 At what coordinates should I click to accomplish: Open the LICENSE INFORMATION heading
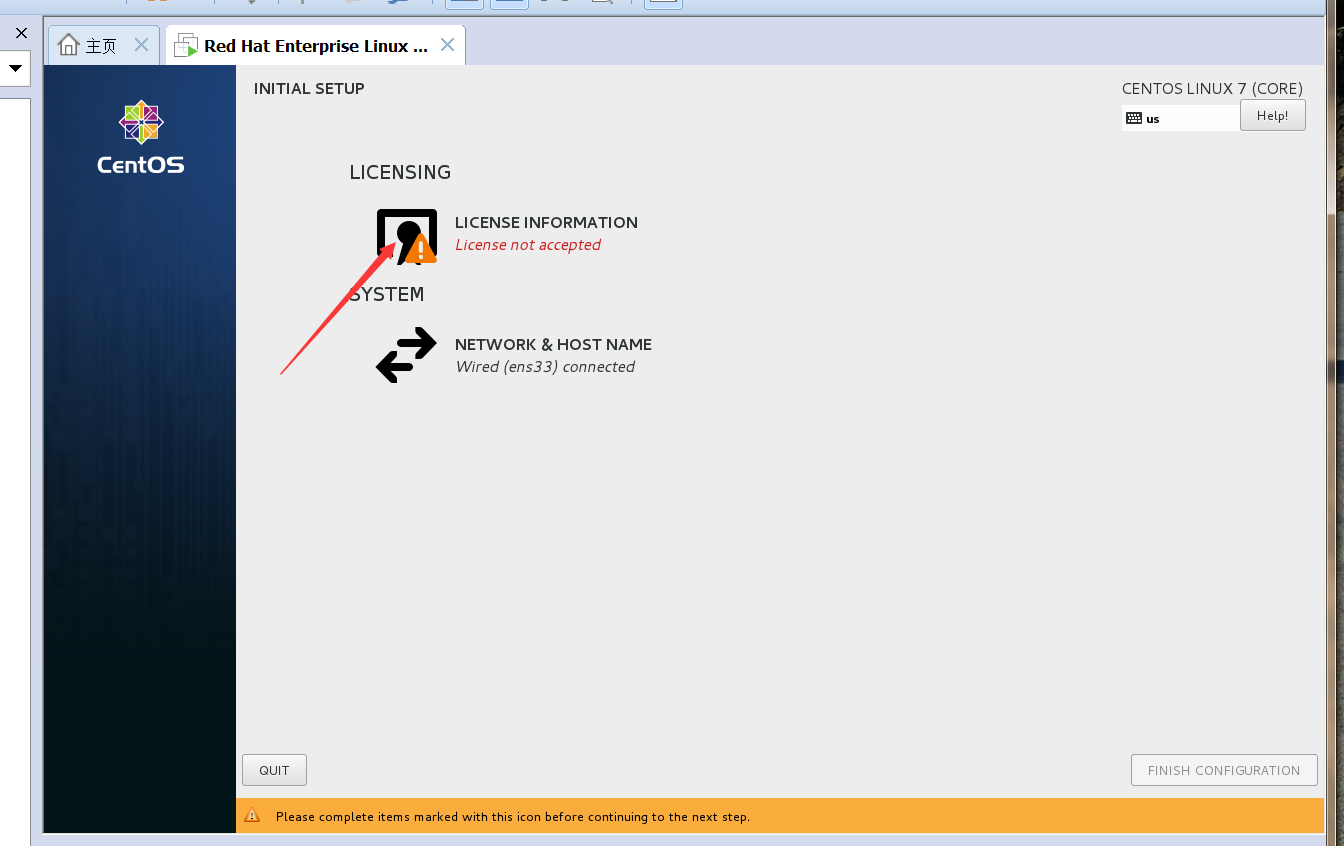coord(546,222)
